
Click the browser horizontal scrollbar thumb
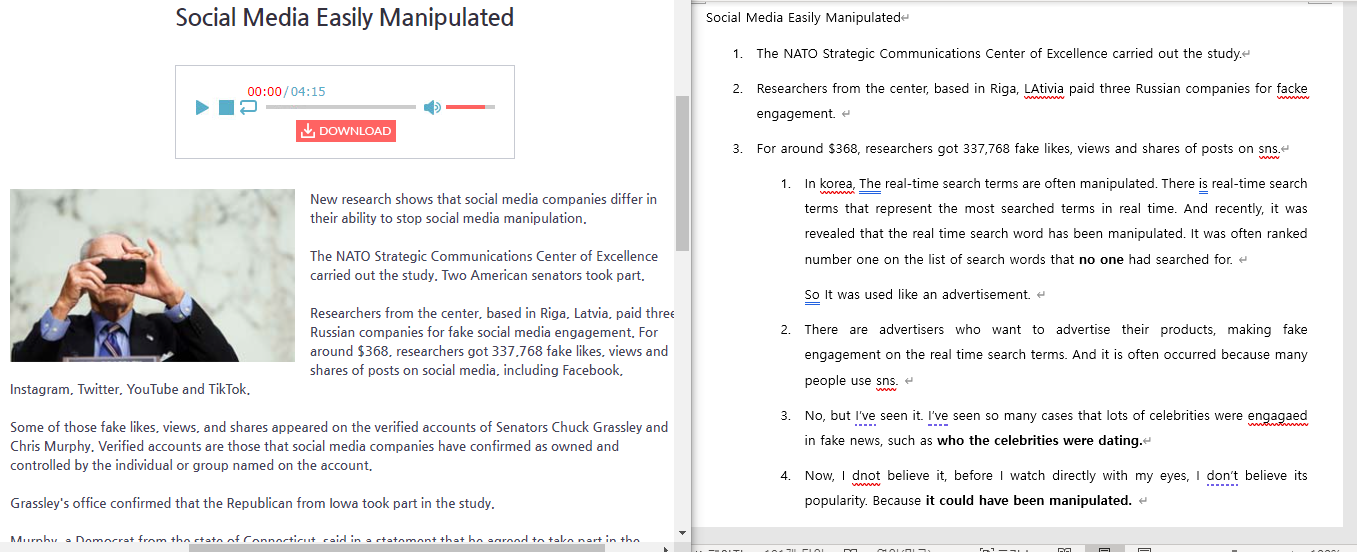coord(397,547)
